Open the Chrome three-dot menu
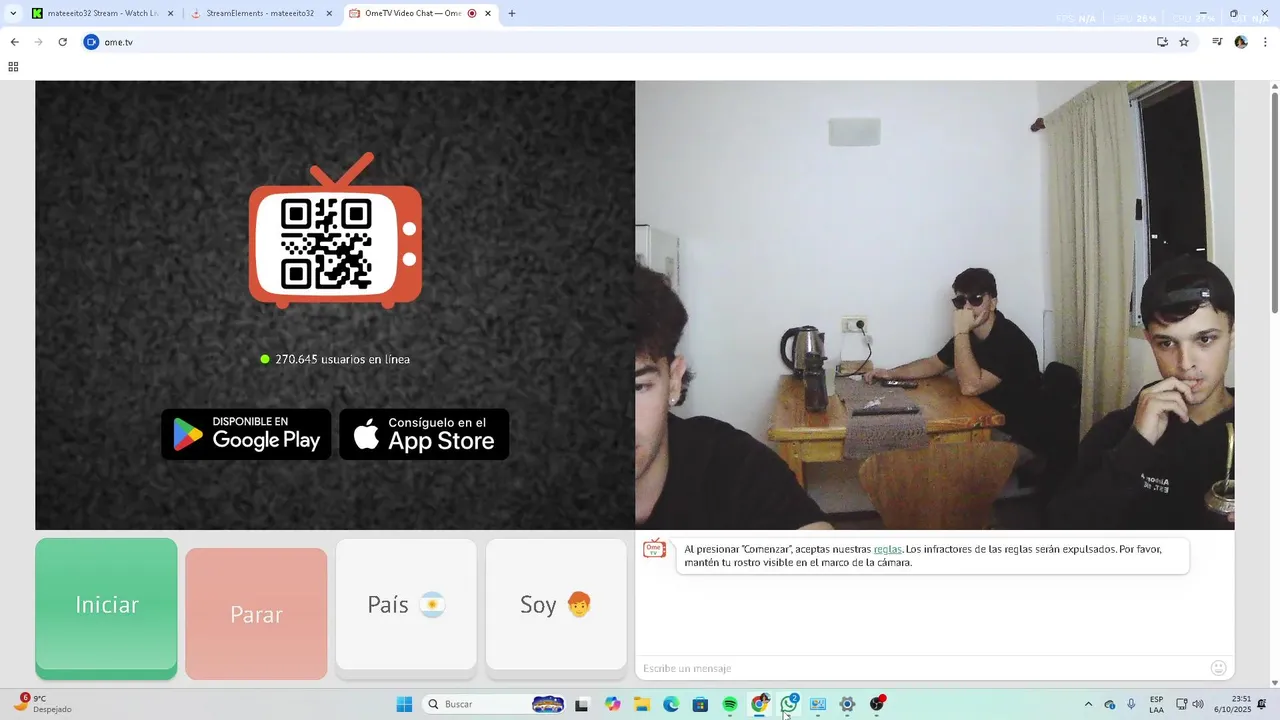Screen dimensions: 1280x720 (1266, 42)
